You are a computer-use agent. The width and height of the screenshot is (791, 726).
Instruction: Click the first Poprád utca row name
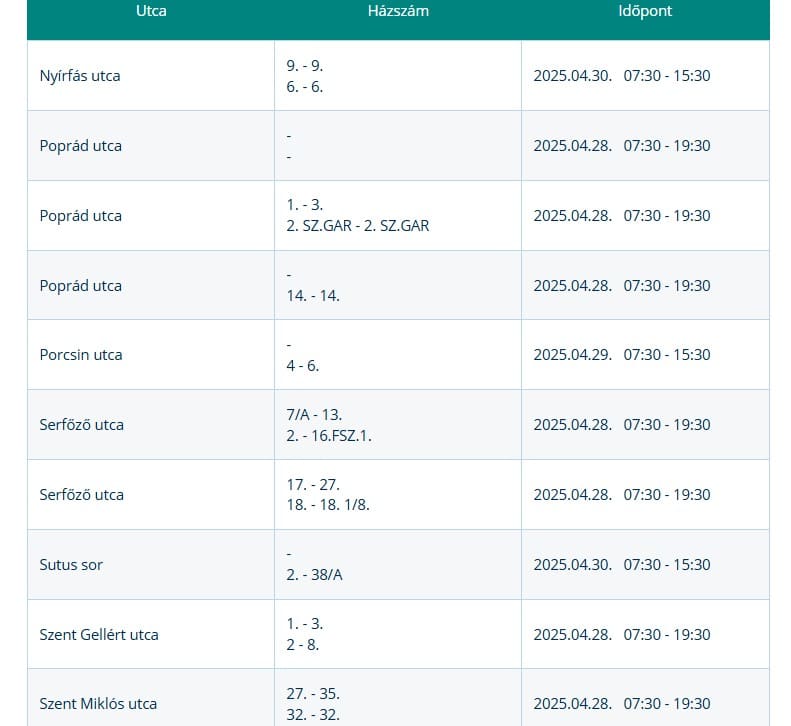[81, 146]
